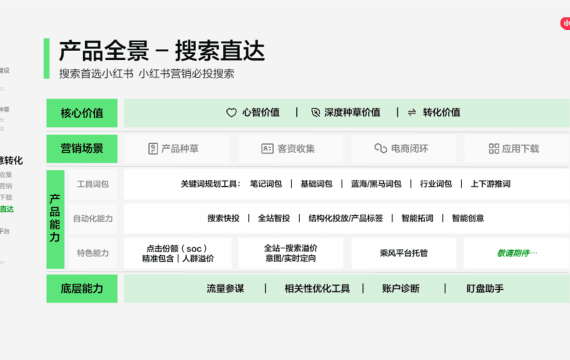Image resolution: width=570 pixels, height=360 pixels.
Task: Click the green 敬请期待 card
Action: [x=517, y=253]
